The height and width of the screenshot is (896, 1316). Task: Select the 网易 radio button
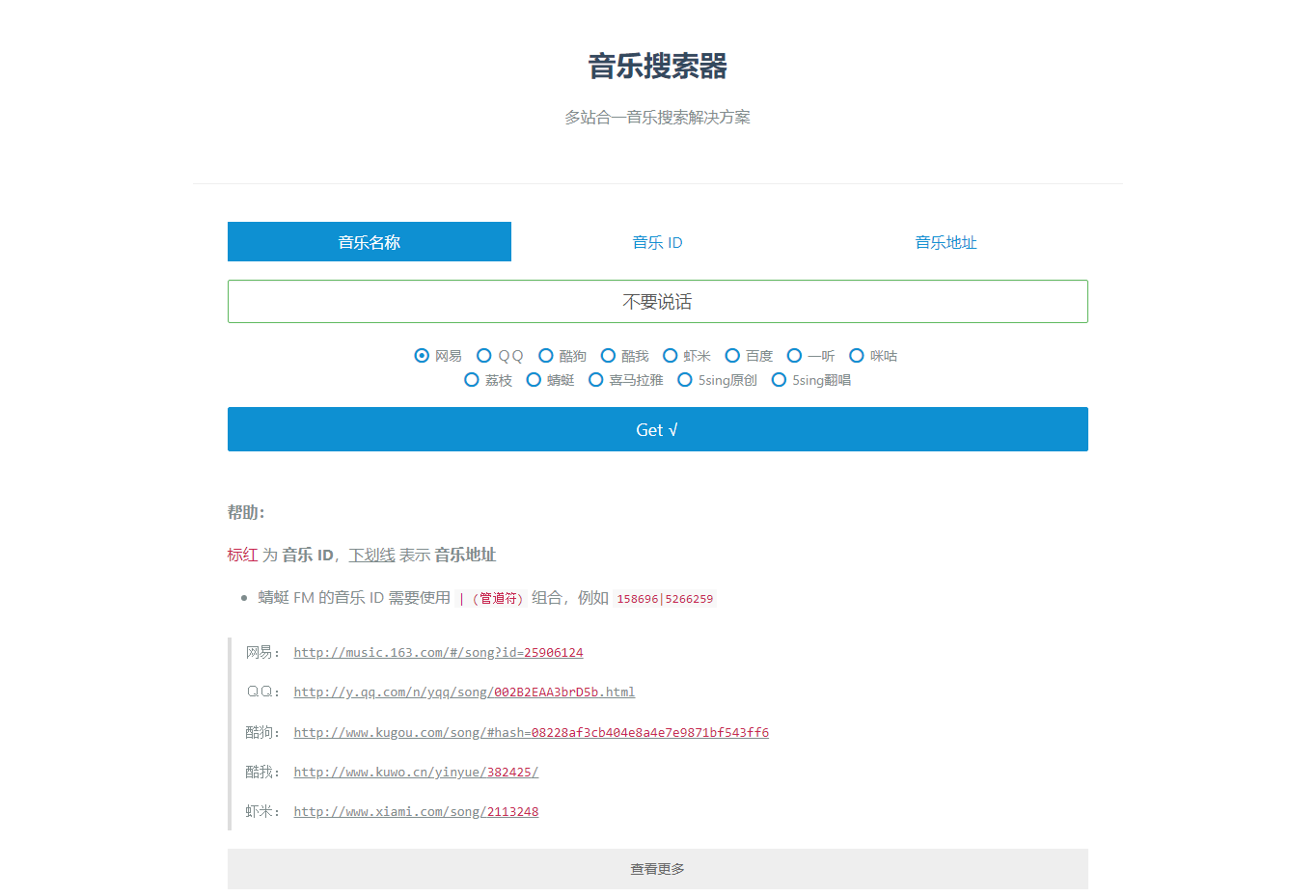click(422, 356)
